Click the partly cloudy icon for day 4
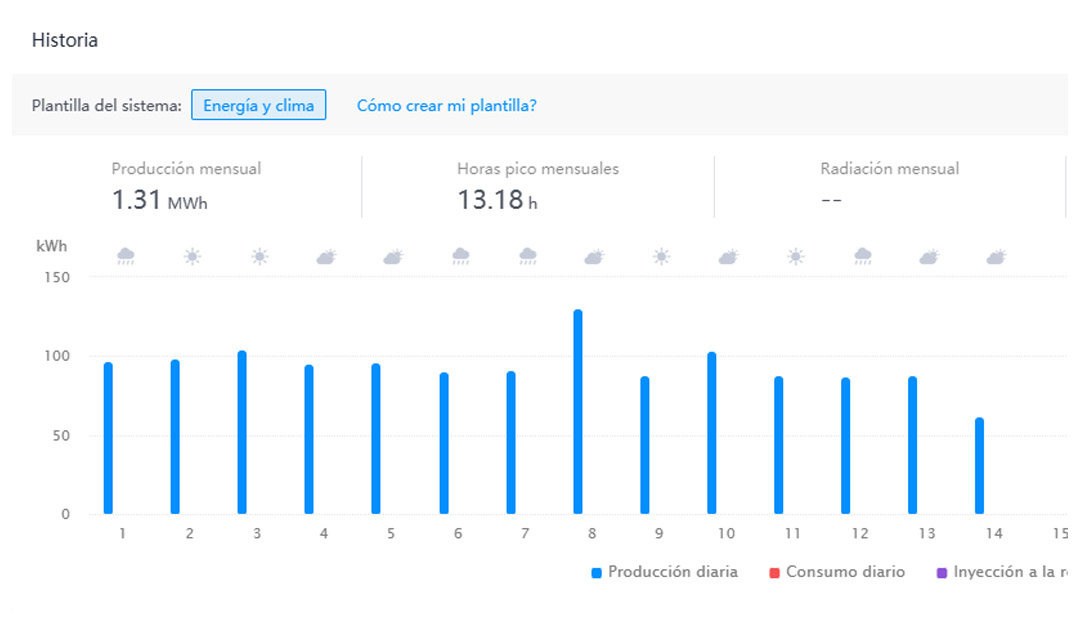 tap(326, 257)
